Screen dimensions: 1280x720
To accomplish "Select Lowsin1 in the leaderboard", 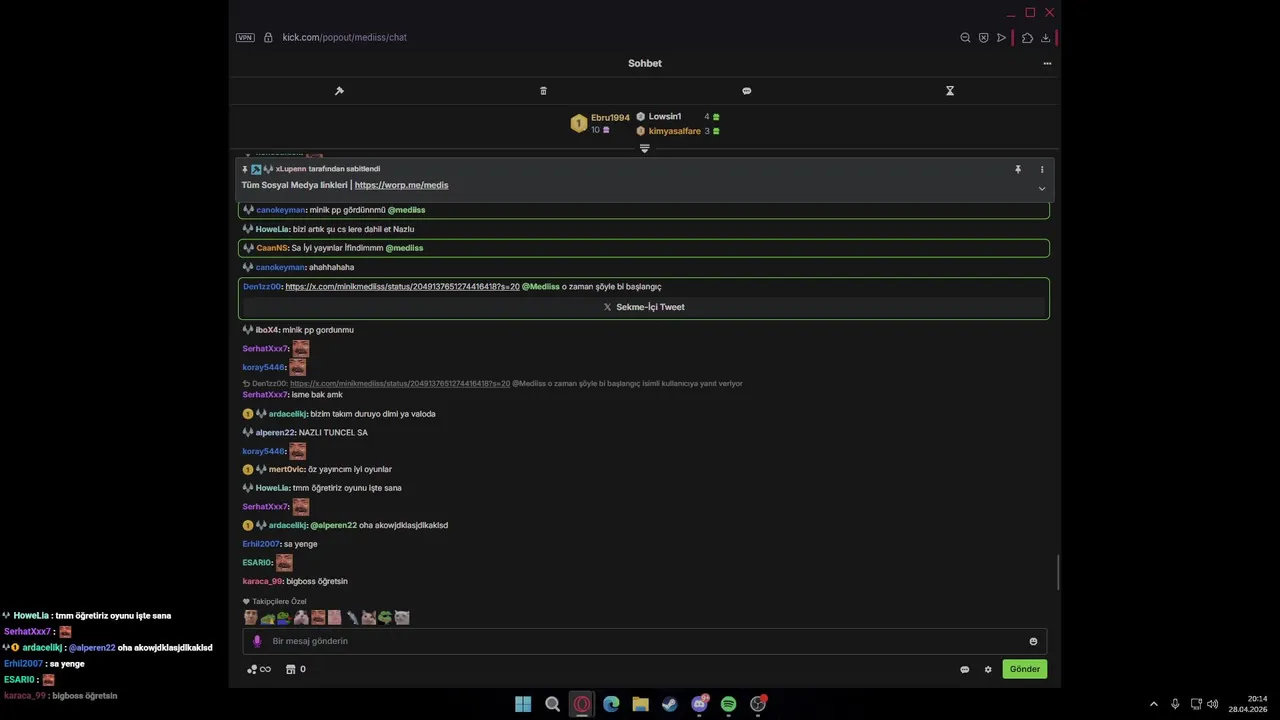I will pyautogui.click(x=665, y=117).
